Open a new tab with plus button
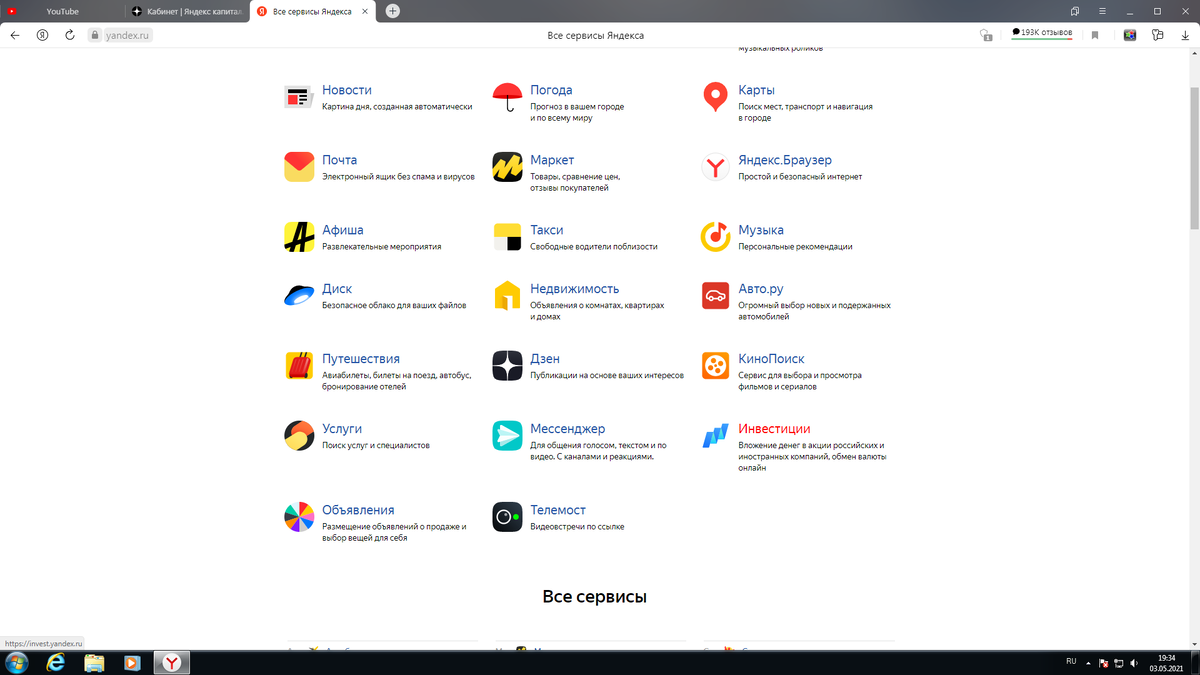This screenshot has width=1200, height=675. click(x=393, y=11)
